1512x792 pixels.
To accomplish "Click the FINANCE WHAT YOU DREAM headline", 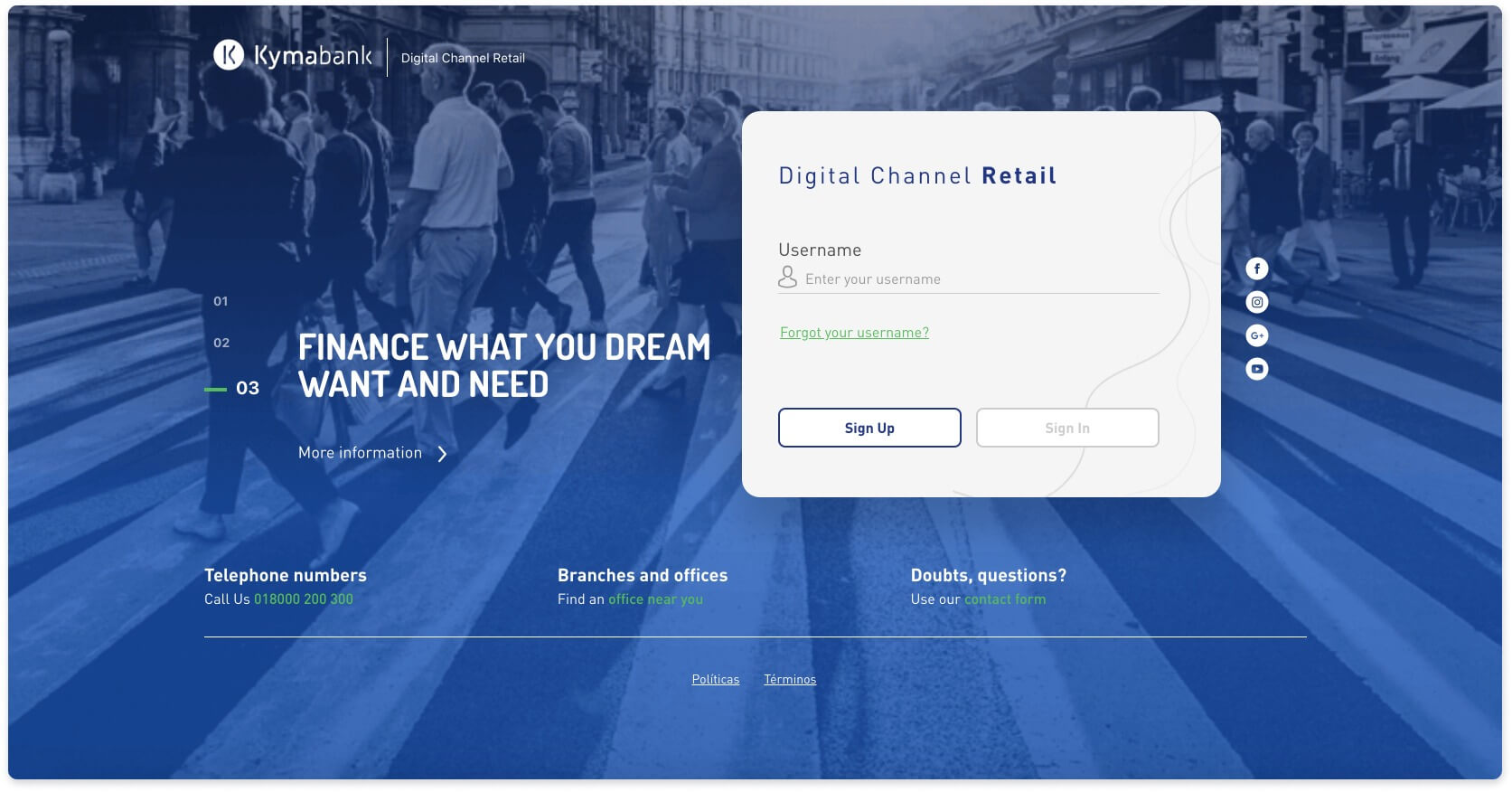I will [x=504, y=365].
